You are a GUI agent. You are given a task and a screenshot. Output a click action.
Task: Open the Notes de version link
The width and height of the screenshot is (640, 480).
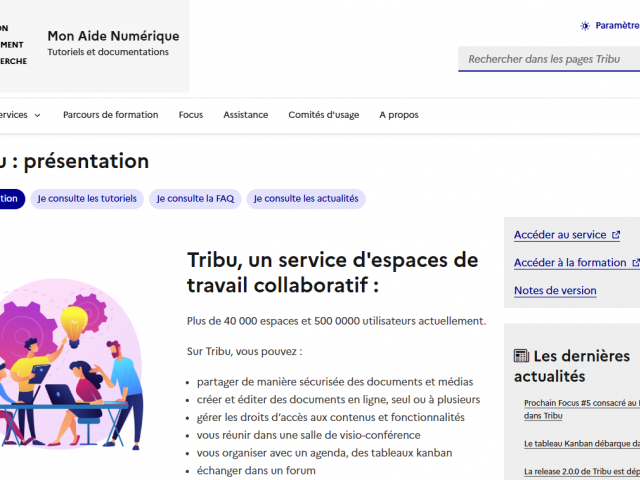(555, 291)
